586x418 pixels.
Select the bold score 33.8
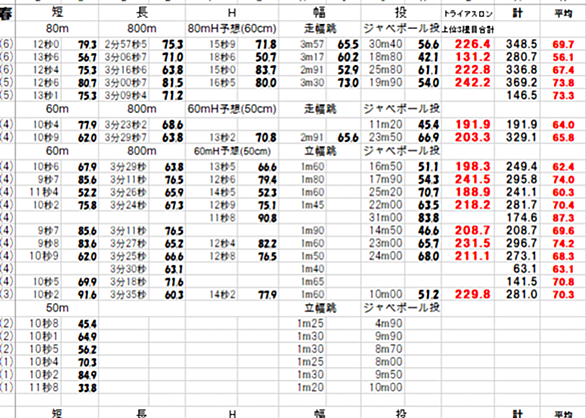pyautogui.click(x=87, y=388)
